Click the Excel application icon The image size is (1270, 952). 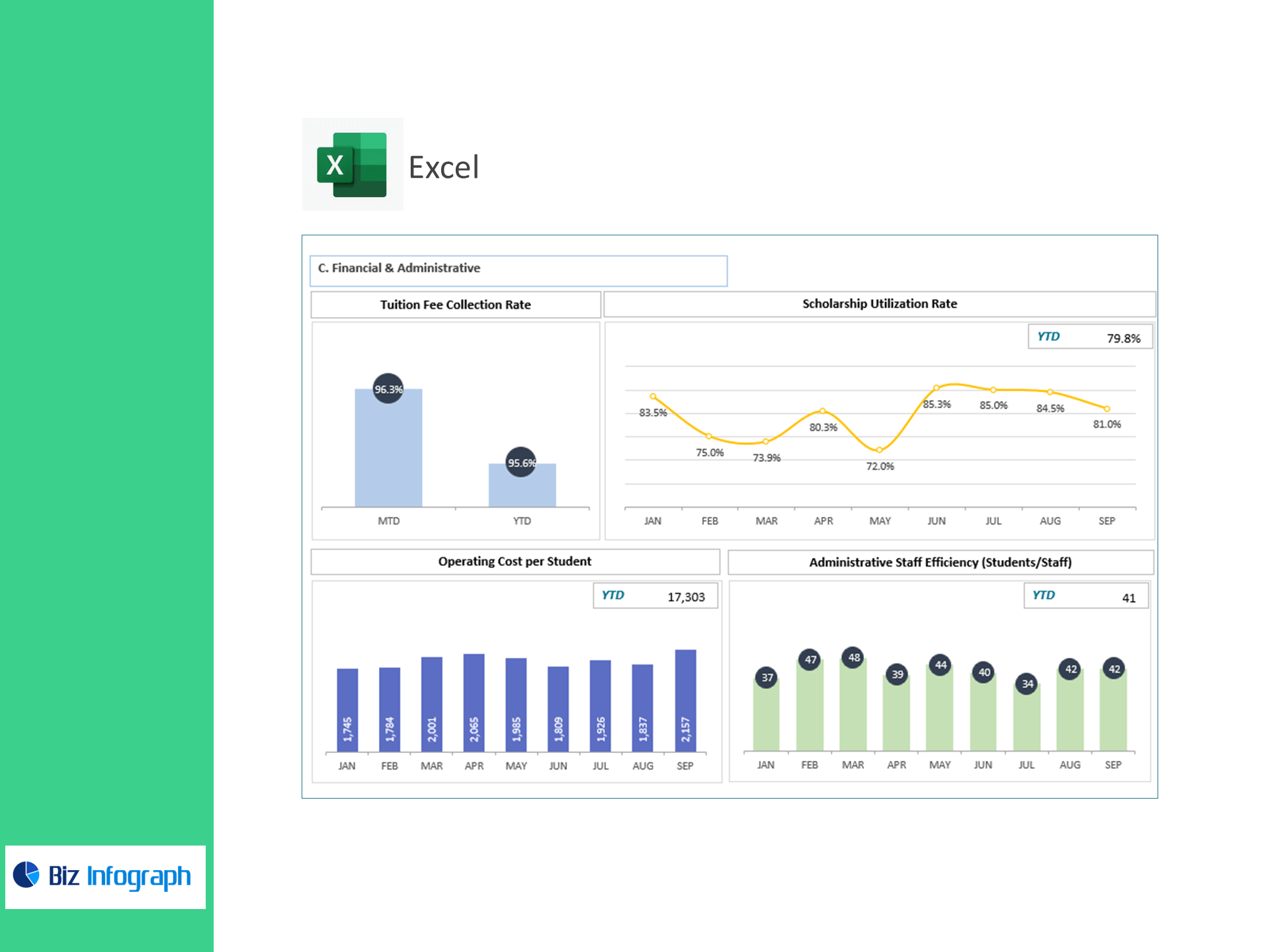tap(352, 165)
